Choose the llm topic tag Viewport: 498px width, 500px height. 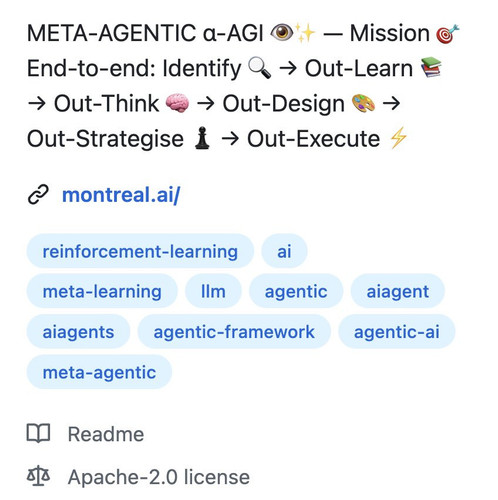pyautogui.click(x=213, y=291)
